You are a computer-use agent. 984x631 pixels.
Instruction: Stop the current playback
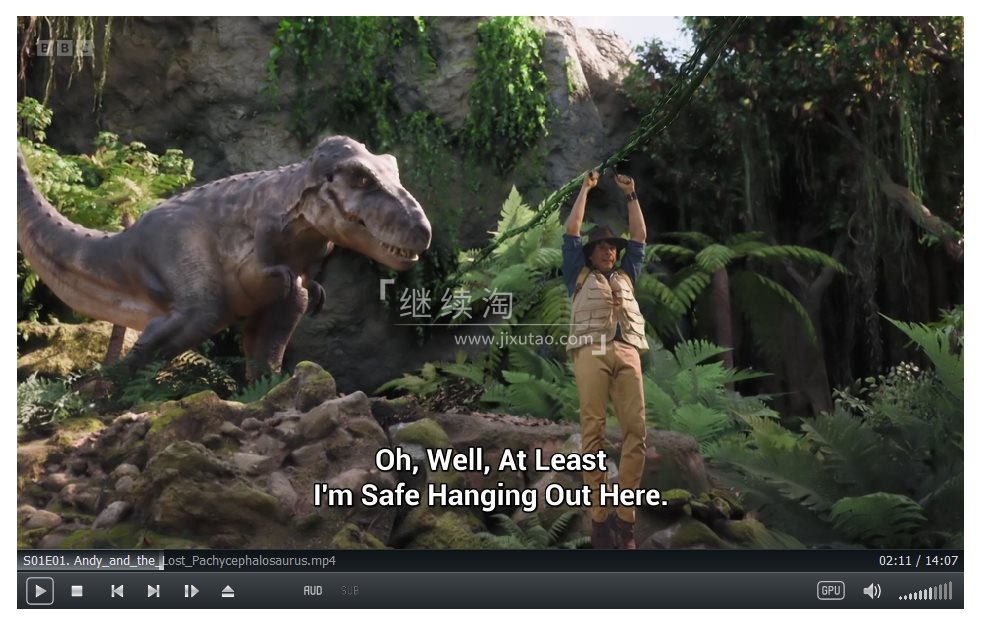point(78,591)
